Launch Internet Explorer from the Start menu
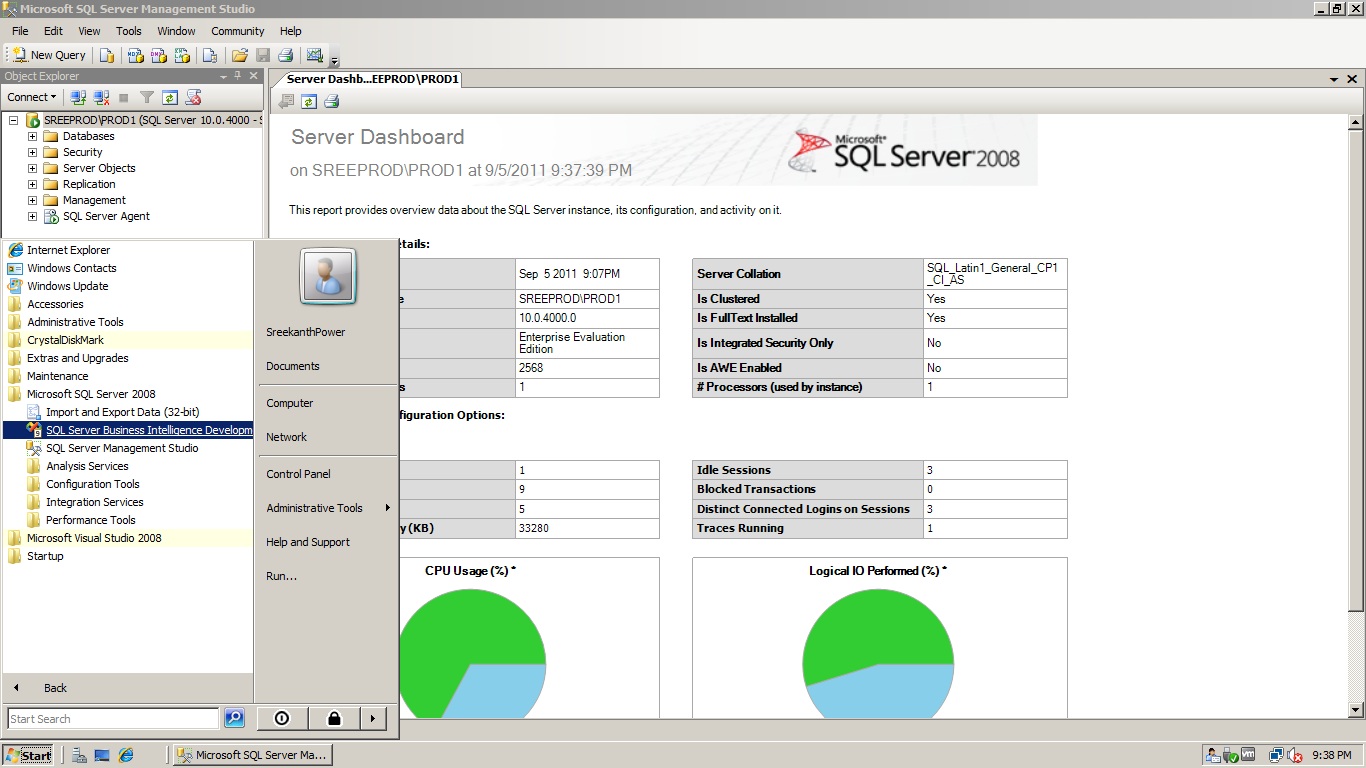Viewport: 1366px width, 768px height. (128, 250)
